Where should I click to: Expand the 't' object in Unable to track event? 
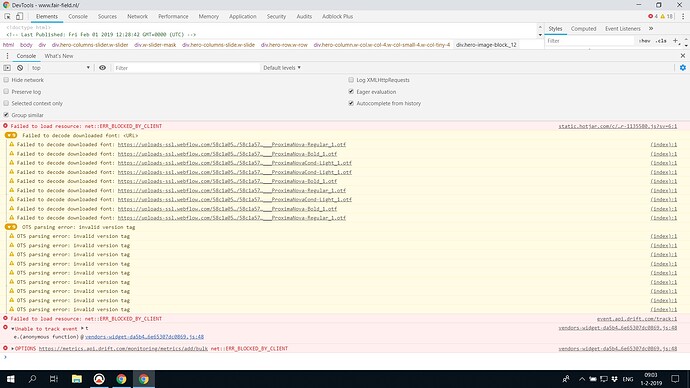[82, 328]
